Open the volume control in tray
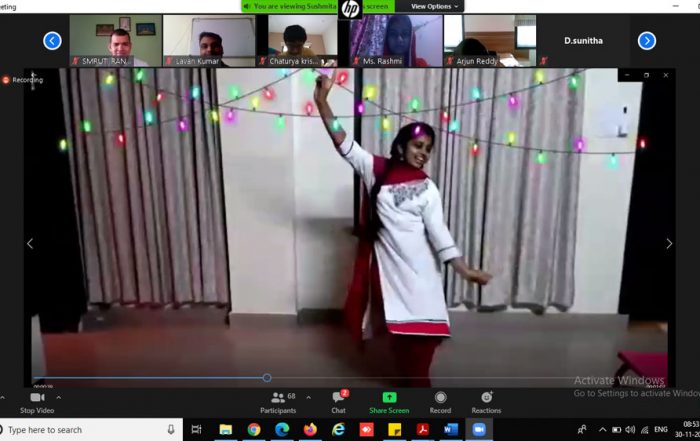Viewport: 700px width, 441px height. coord(630,429)
